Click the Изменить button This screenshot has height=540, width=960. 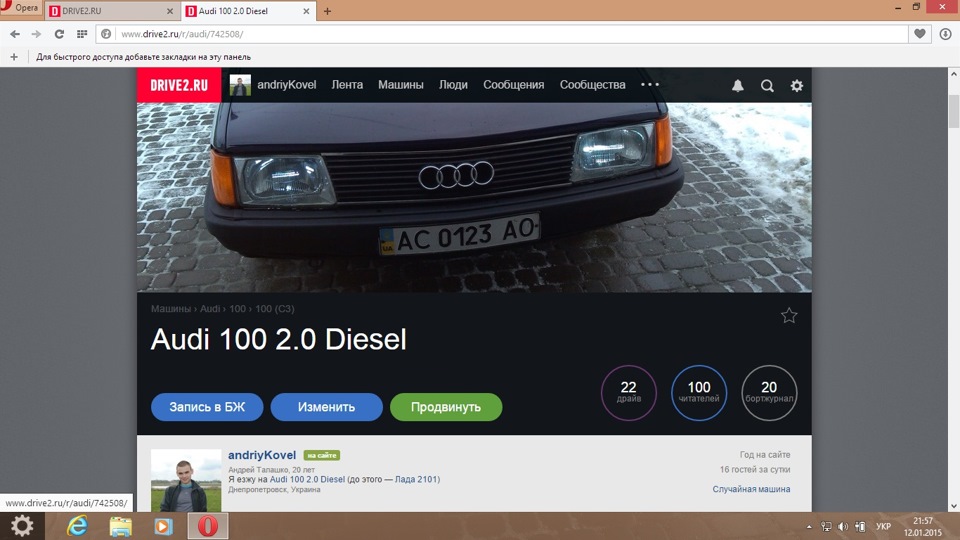[326, 407]
